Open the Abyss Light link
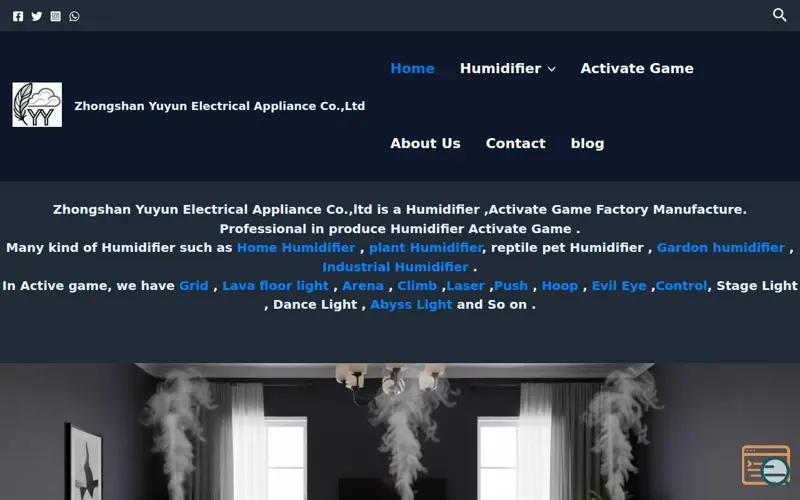Image resolution: width=800 pixels, height=500 pixels. click(411, 305)
